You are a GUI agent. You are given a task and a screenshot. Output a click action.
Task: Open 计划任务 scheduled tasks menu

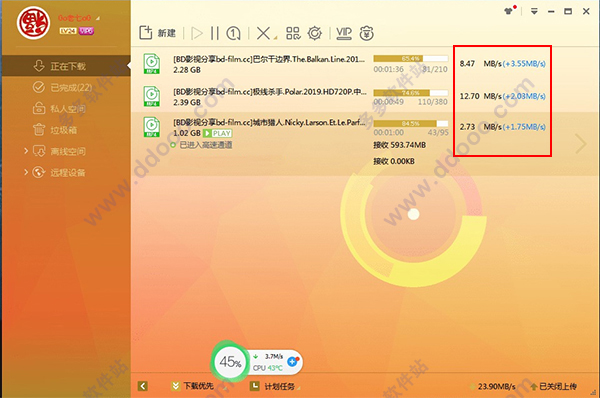[272, 386]
